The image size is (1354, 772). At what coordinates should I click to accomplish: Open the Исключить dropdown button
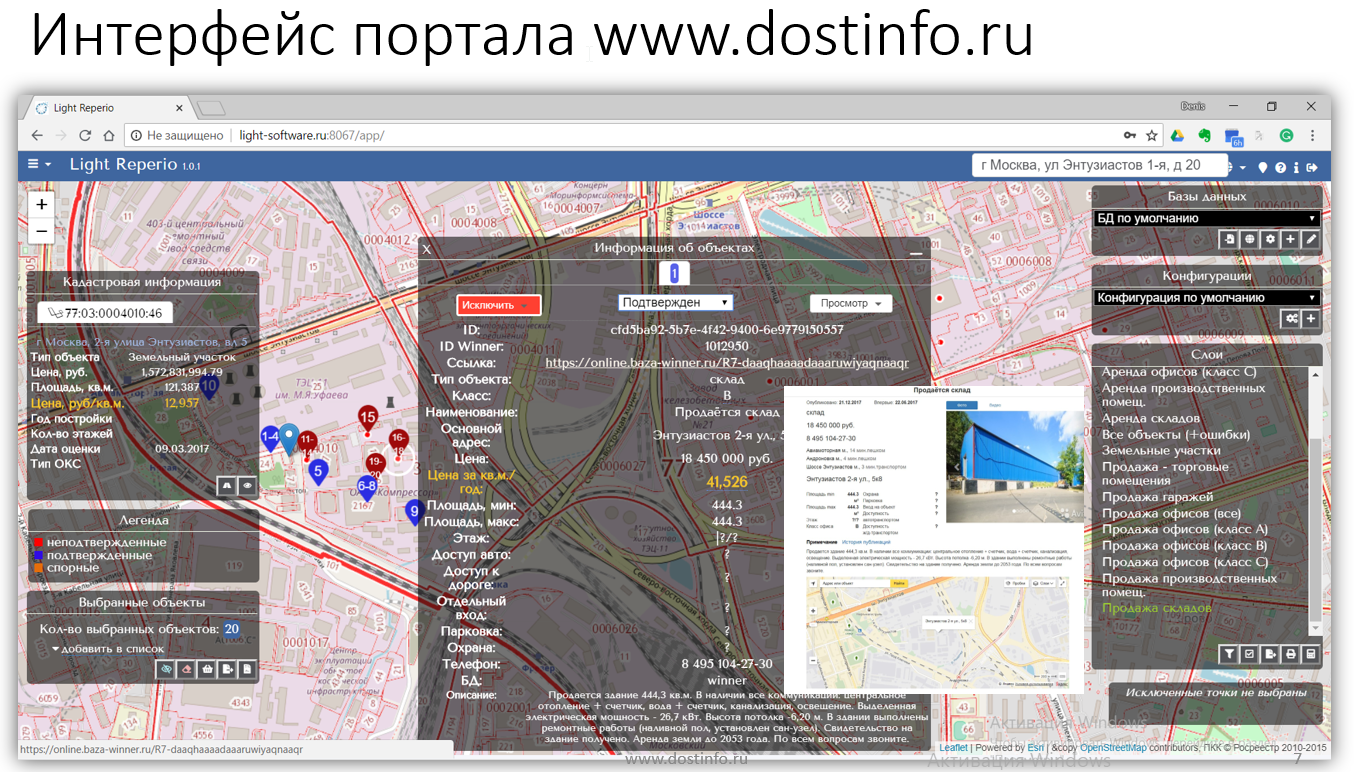click(x=499, y=305)
